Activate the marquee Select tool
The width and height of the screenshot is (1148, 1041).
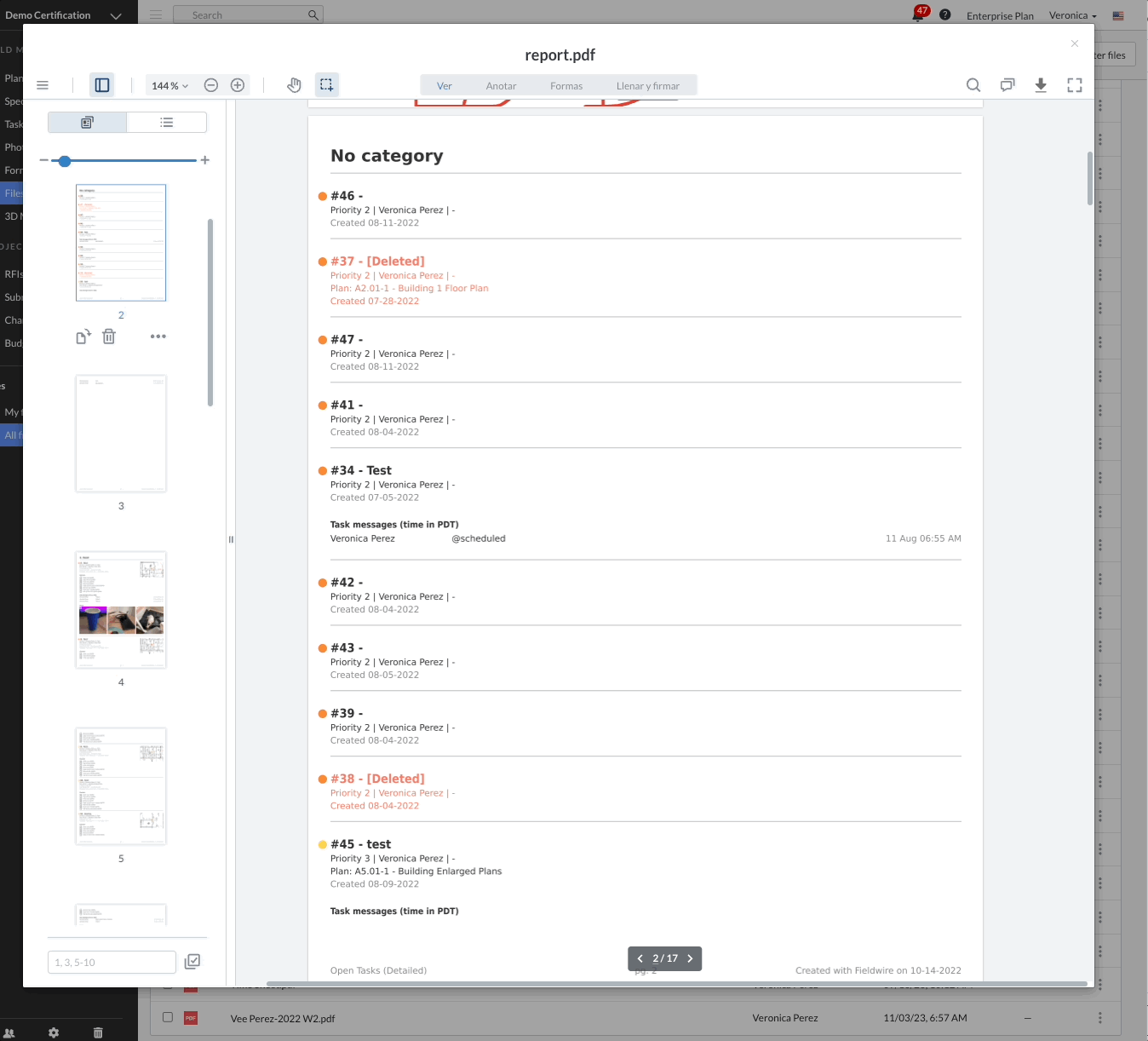tap(326, 85)
